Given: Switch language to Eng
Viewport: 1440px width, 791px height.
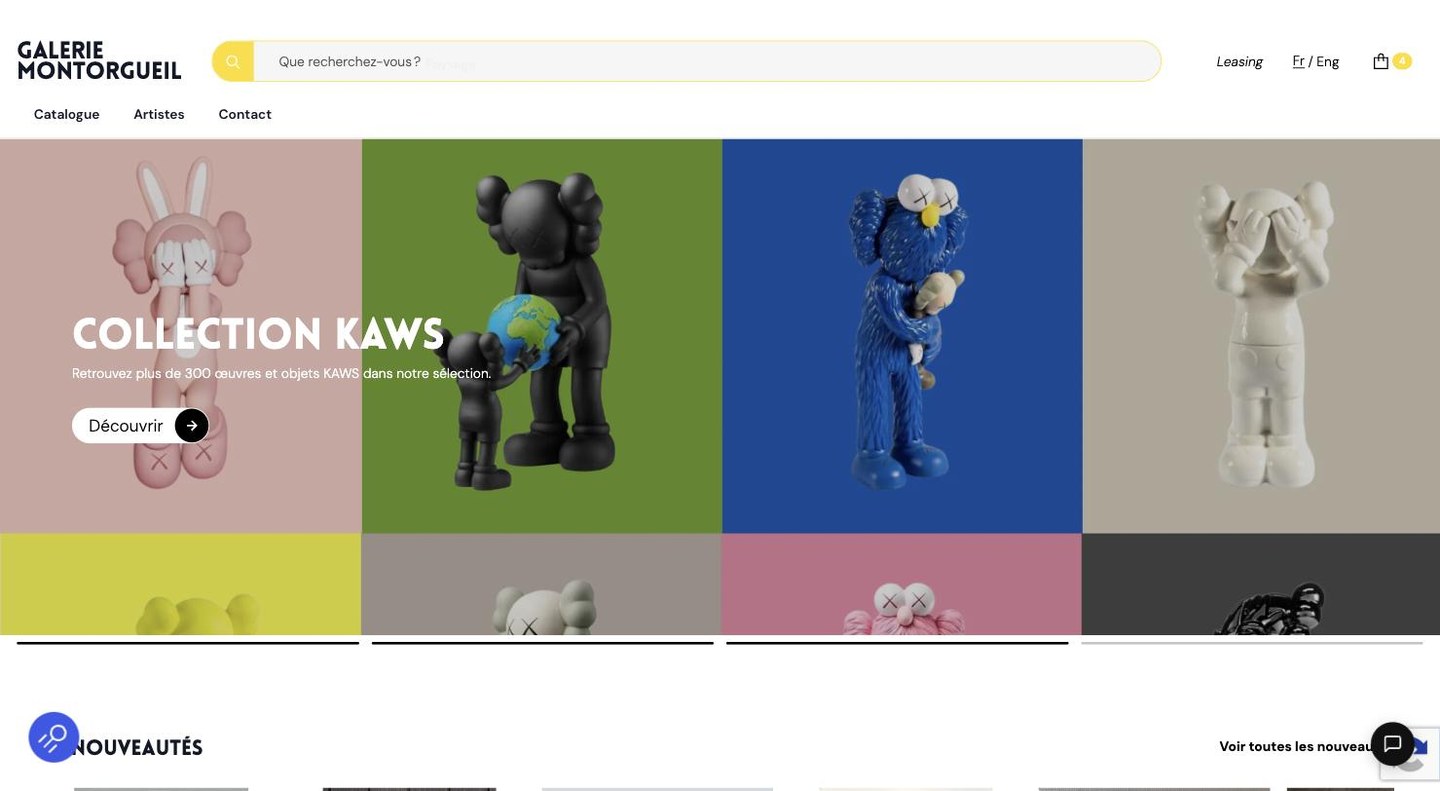Looking at the screenshot, I should point(1328,61).
